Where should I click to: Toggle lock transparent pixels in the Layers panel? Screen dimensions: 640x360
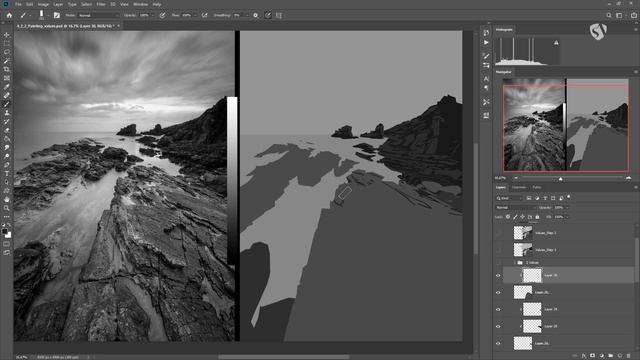[508, 217]
